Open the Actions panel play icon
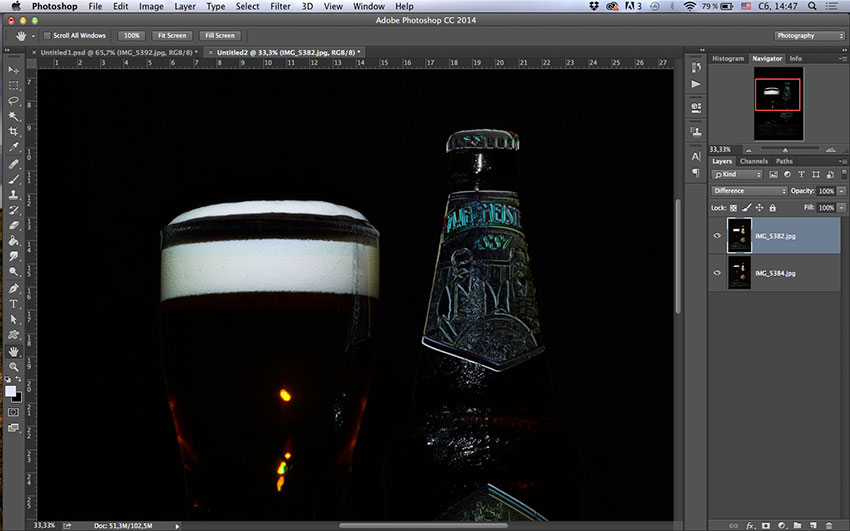 click(696, 84)
